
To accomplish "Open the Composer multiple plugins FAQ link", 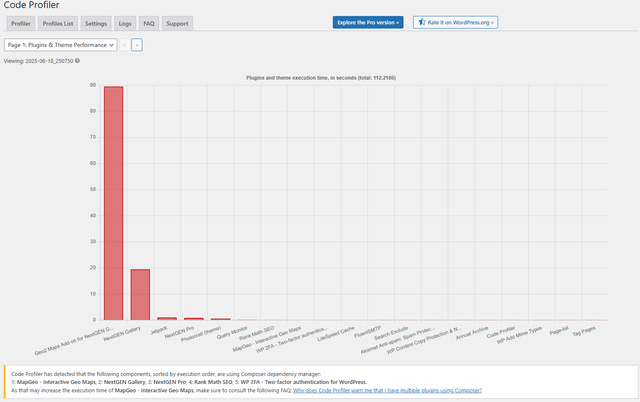I will [x=387, y=390].
